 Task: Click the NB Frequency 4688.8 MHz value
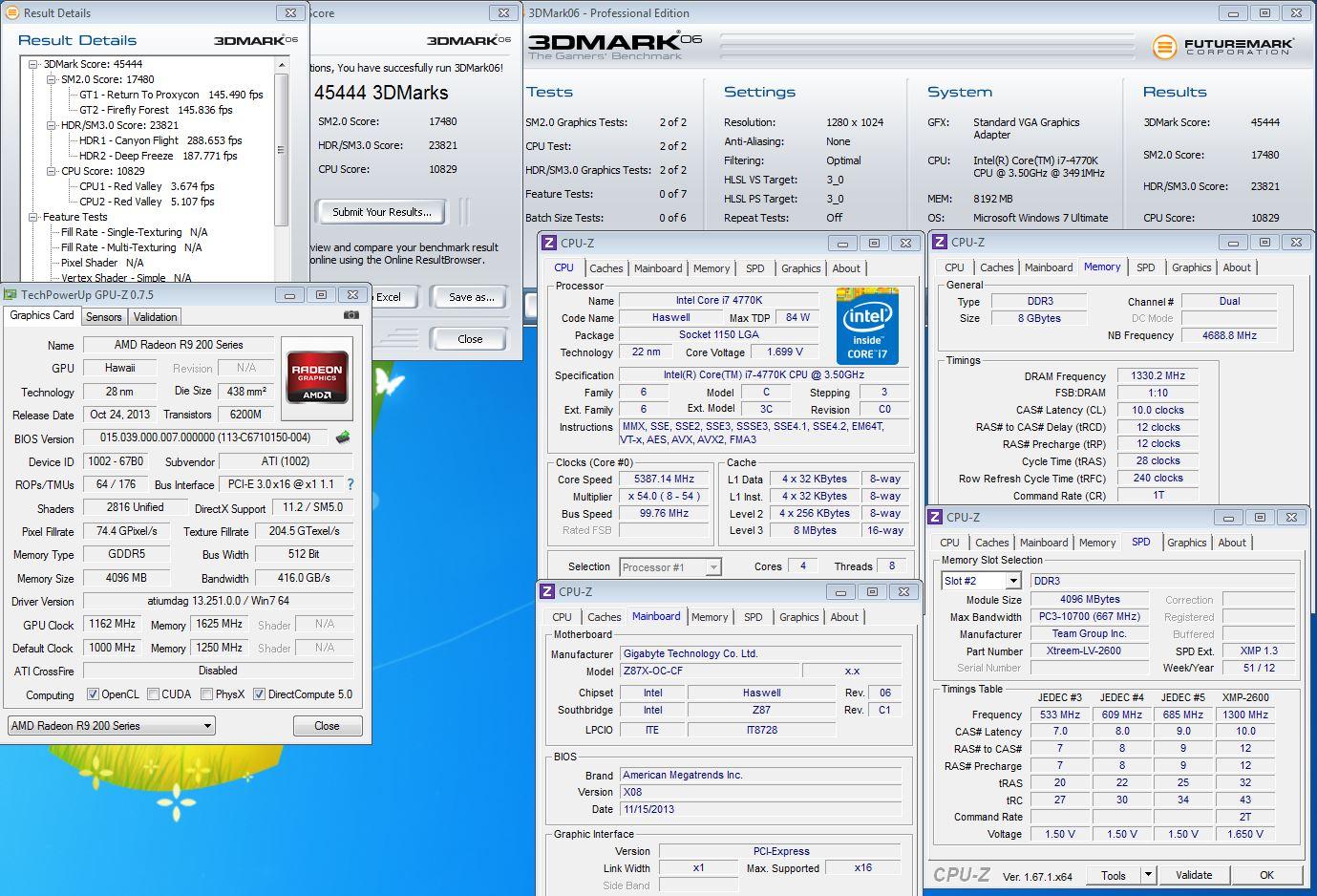tap(1229, 335)
